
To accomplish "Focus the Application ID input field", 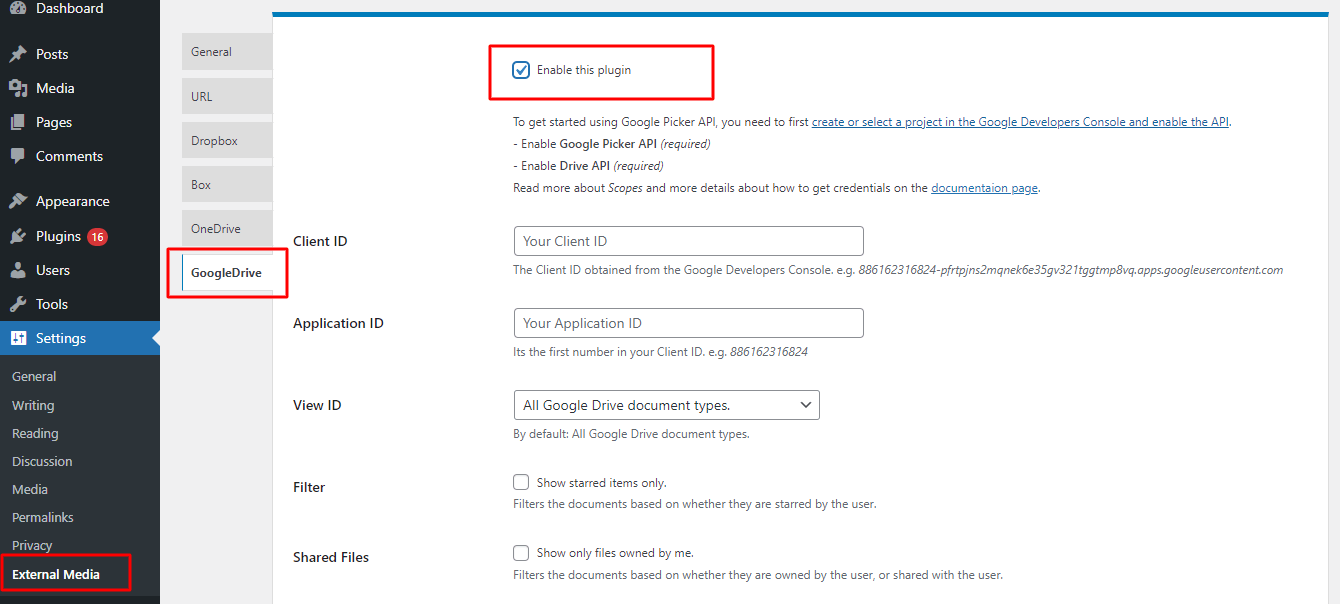I will pyautogui.click(x=688, y=323).
